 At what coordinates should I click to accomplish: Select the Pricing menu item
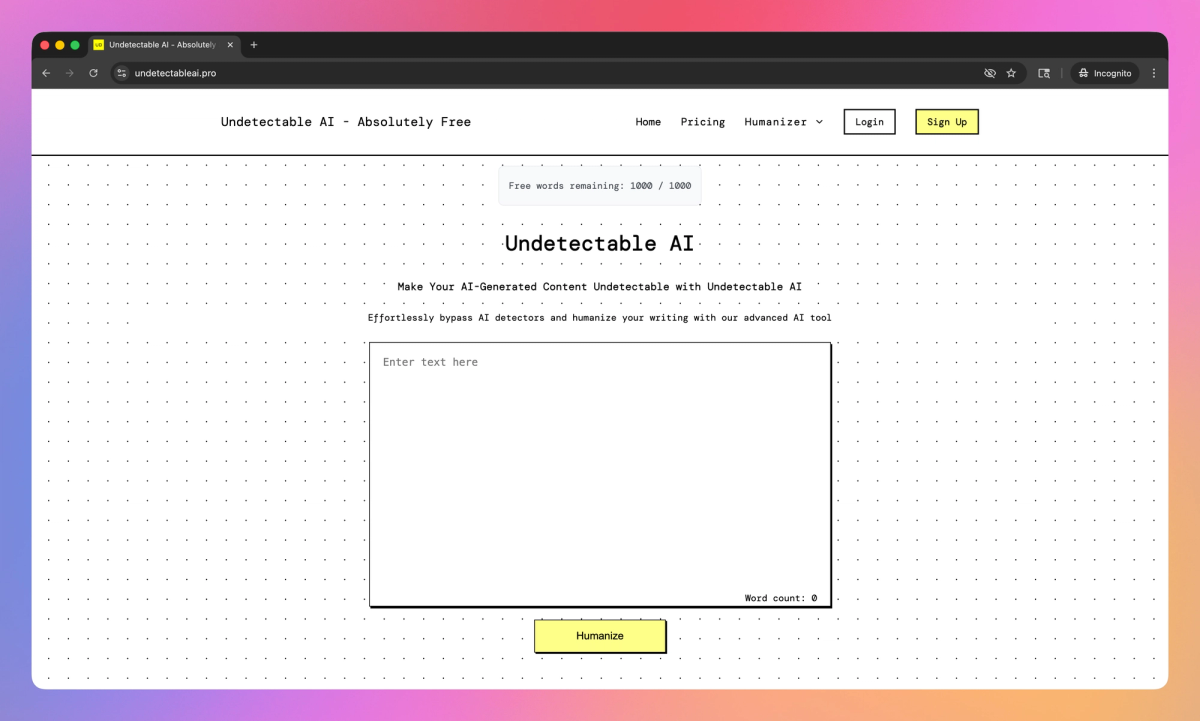pos(703,122)
